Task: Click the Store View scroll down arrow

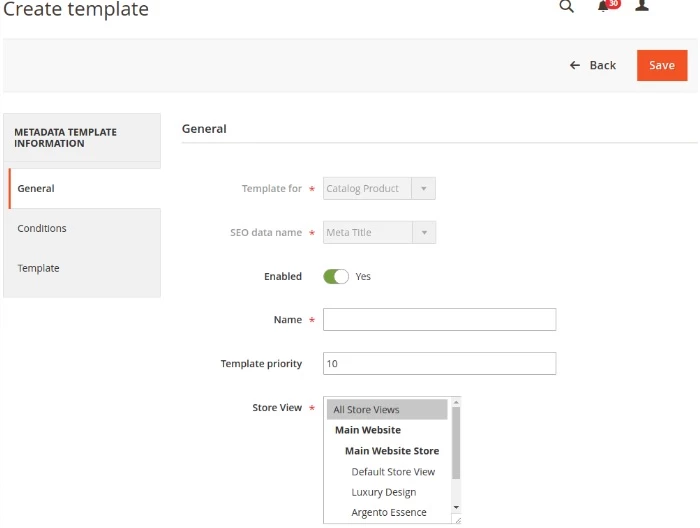Action: (456, 507)
